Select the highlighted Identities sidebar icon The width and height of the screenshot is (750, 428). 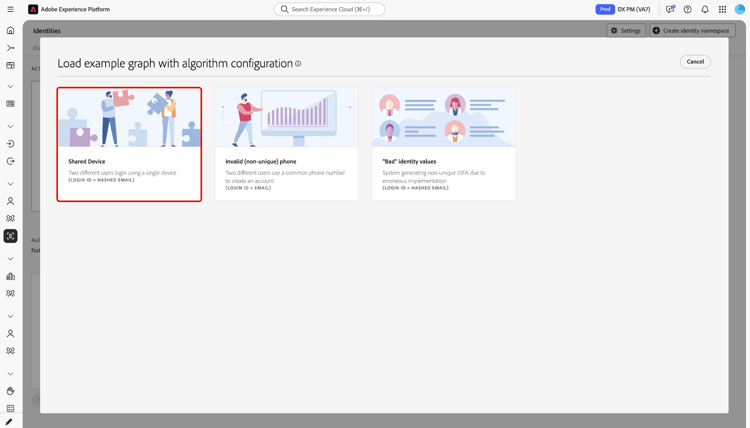coord(11,236)
